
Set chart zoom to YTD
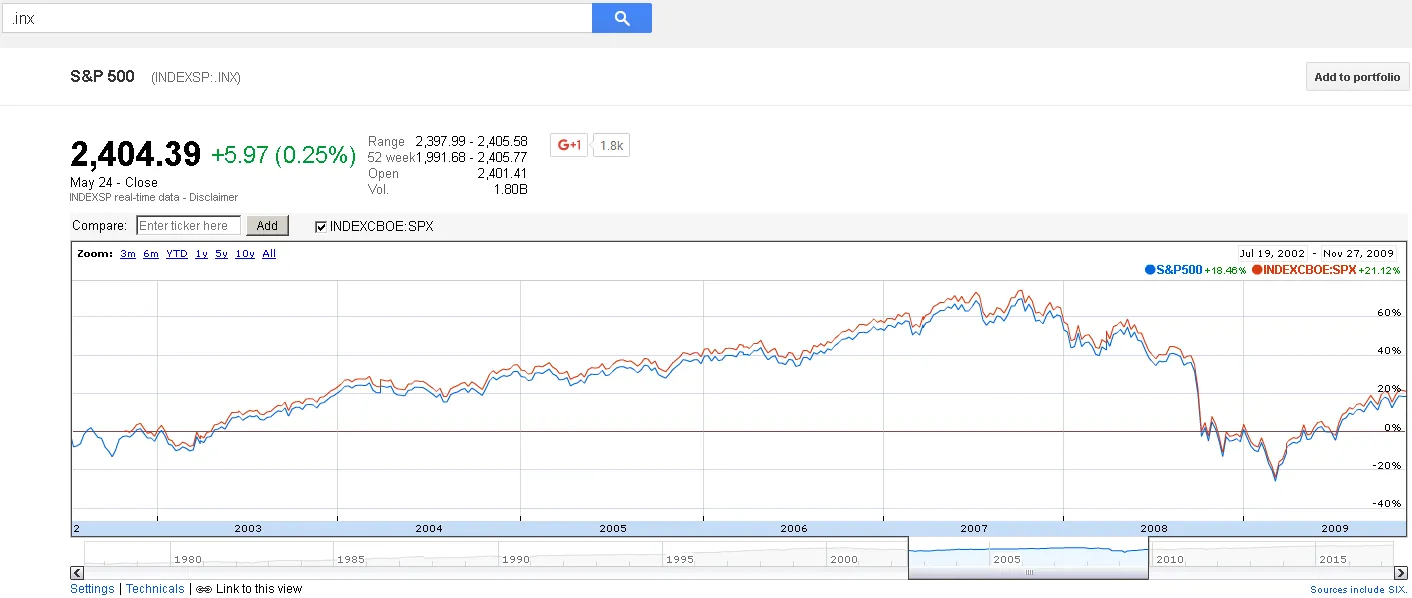[177, 254]
